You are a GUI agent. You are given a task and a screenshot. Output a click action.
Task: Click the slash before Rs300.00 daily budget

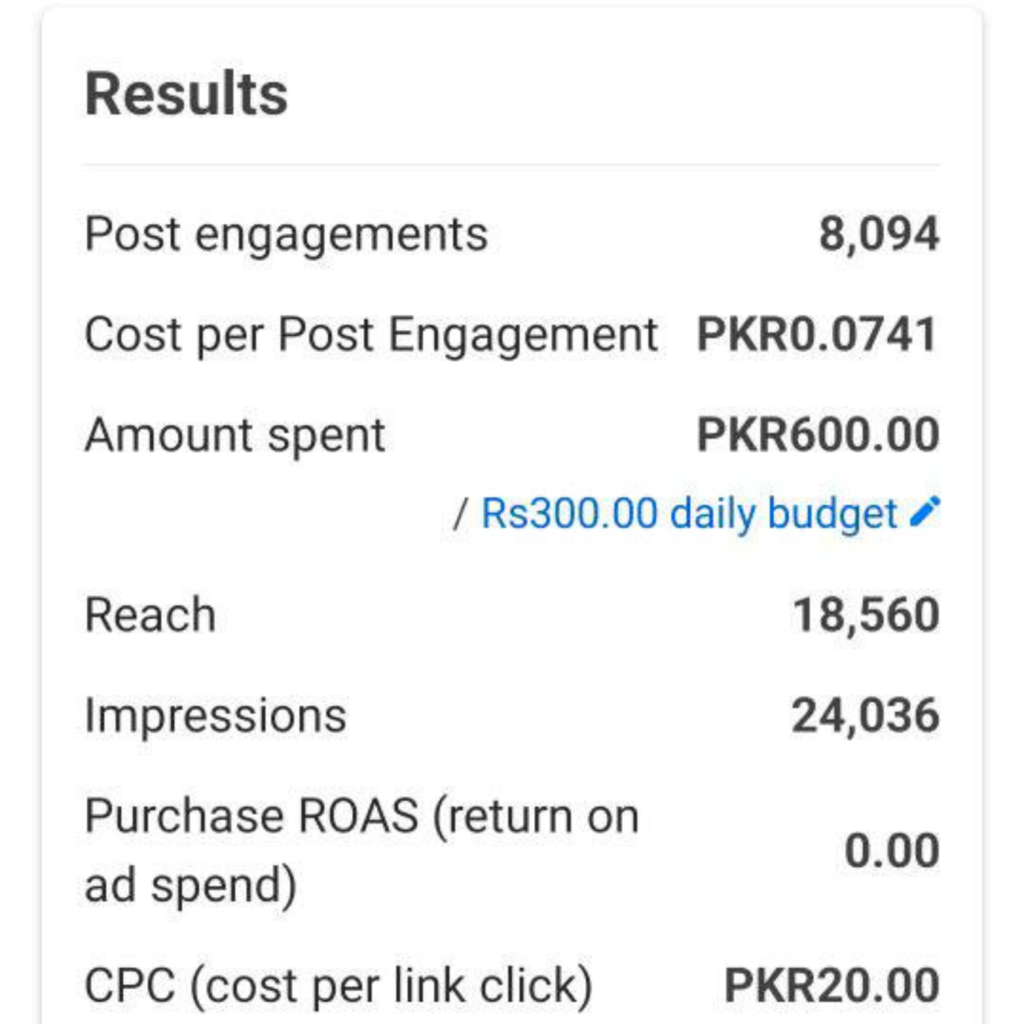point(460,514)
